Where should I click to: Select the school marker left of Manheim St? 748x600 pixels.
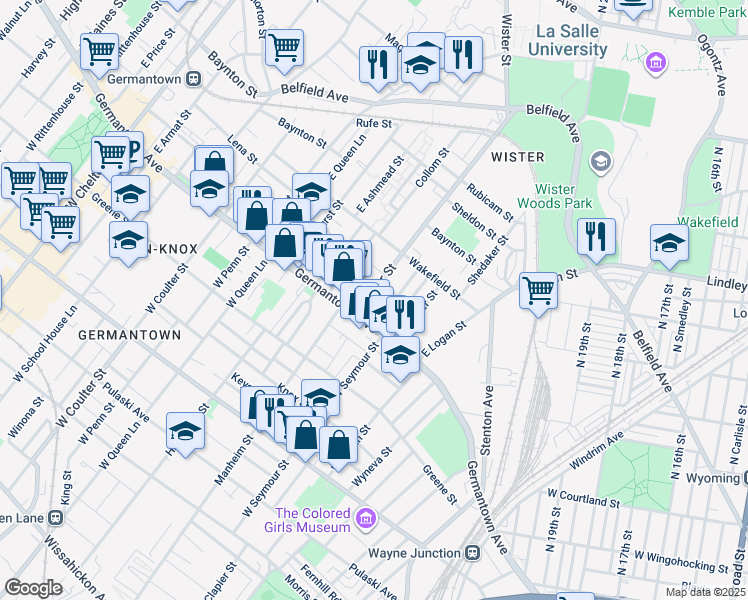coord(186,432)
